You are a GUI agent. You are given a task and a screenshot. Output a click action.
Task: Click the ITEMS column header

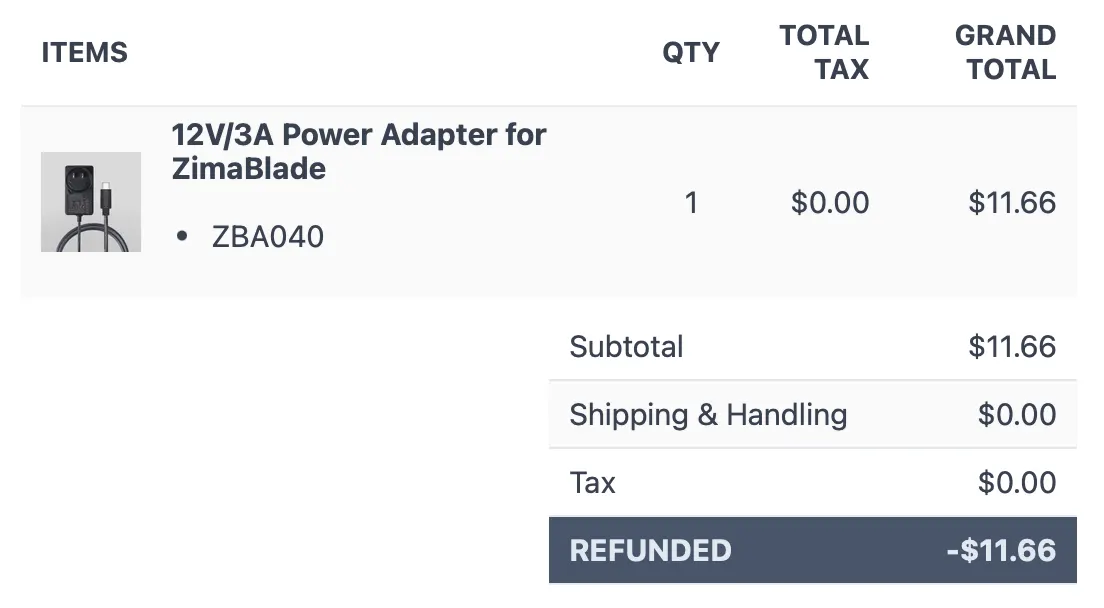[85, 52]
